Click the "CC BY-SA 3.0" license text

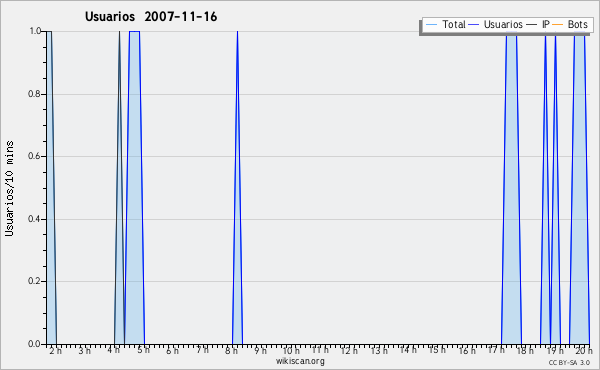(x=569, y=362)
